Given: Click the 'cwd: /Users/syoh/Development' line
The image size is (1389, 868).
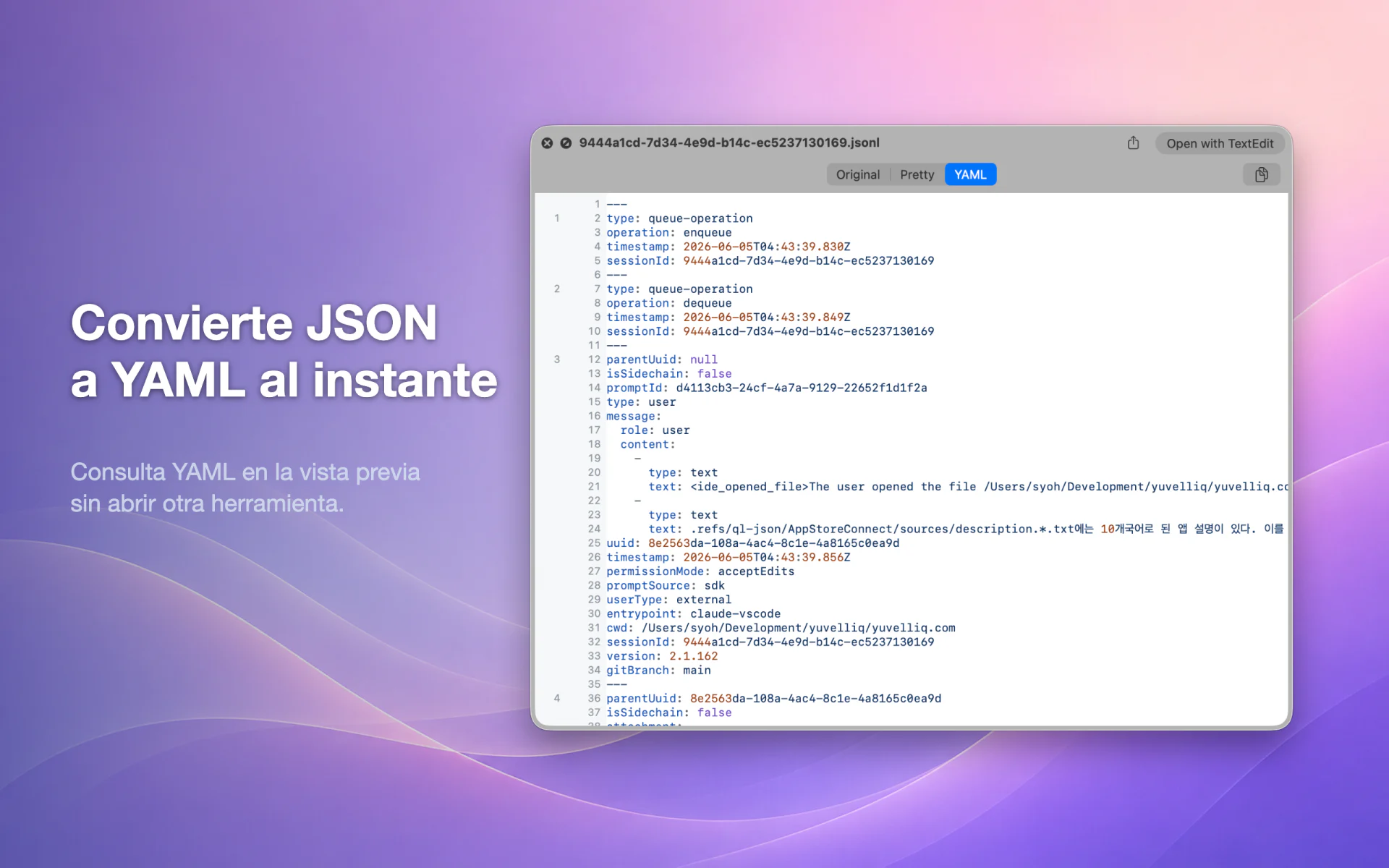Looking at the screenshot, I should coord(781,628).
